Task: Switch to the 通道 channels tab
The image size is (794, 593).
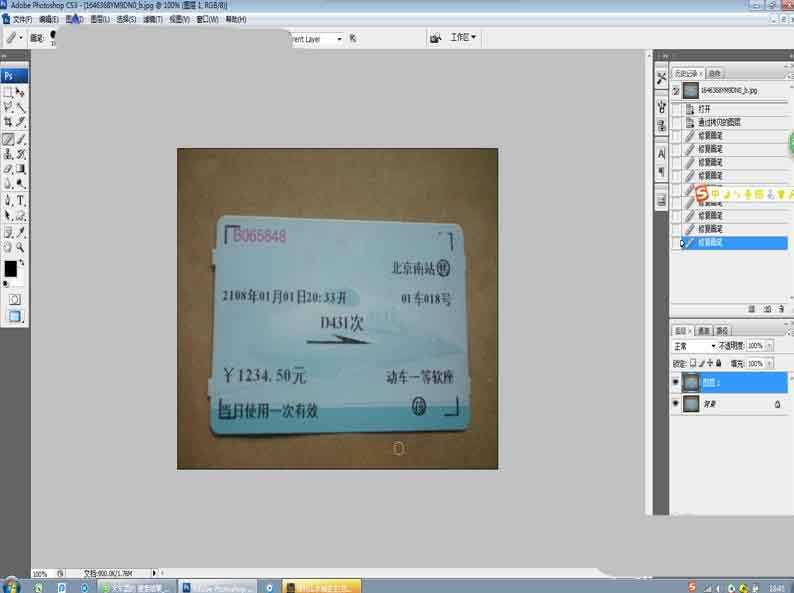Action: coord(704,330)
